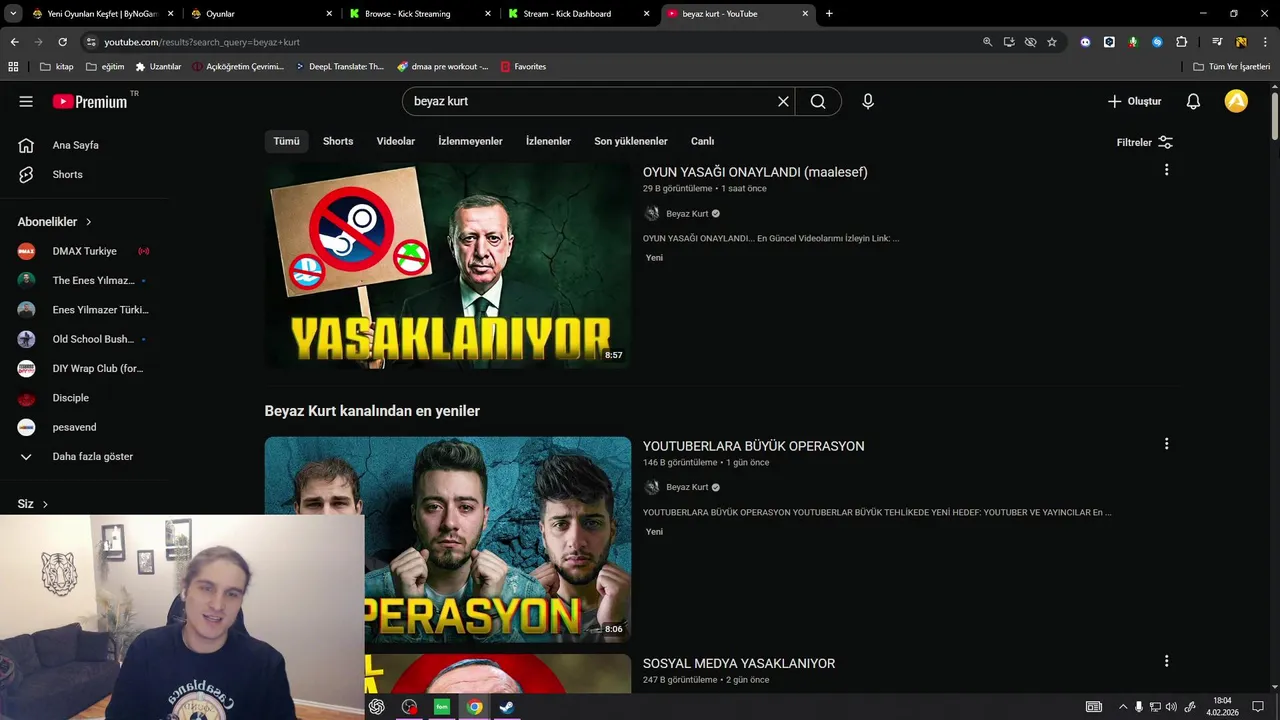This screenshot has height=720, width=1280.
Task: Select the İzlenenler filter chip
Action: [x=548, y=141]
